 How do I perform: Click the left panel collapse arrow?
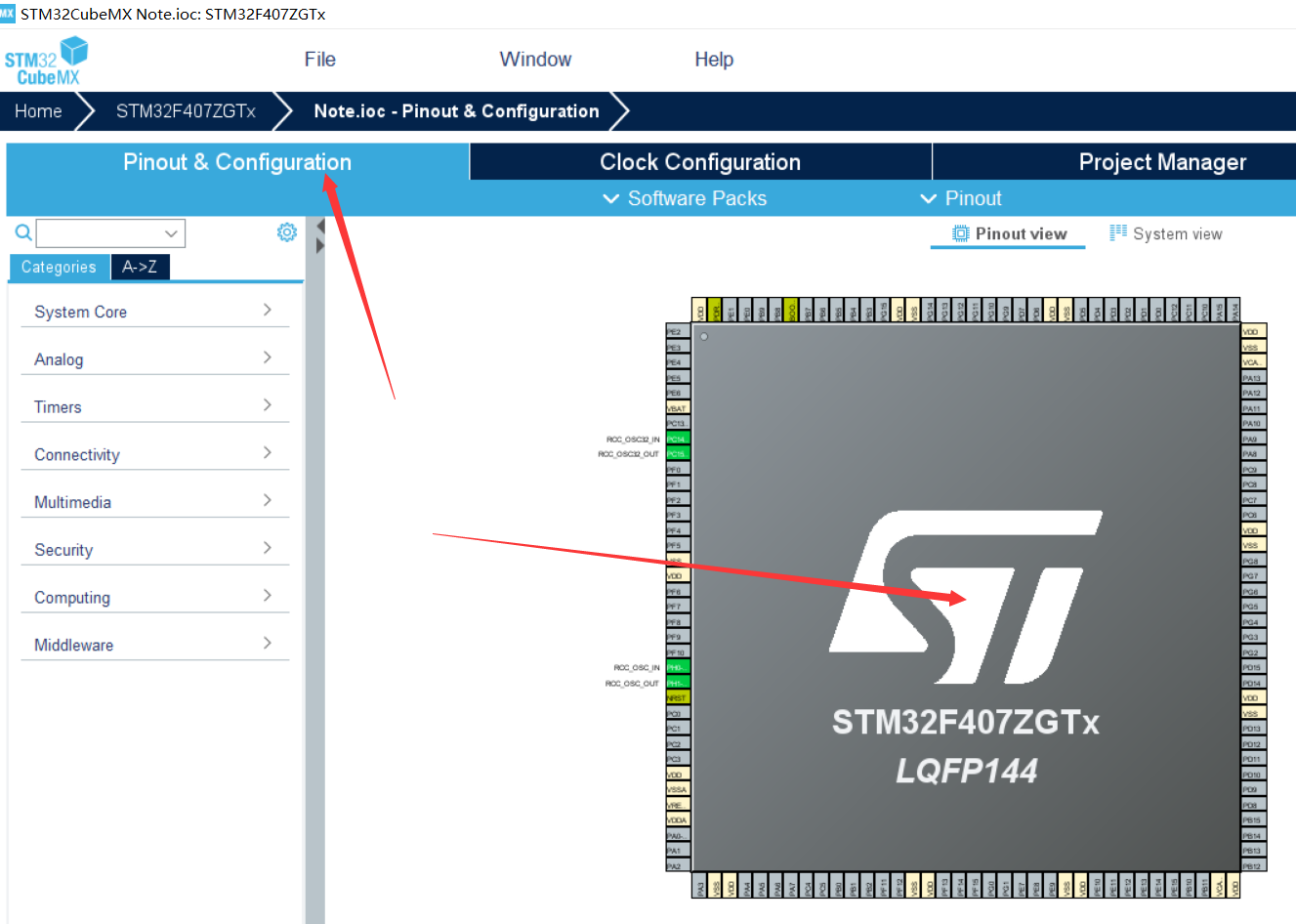318,226
